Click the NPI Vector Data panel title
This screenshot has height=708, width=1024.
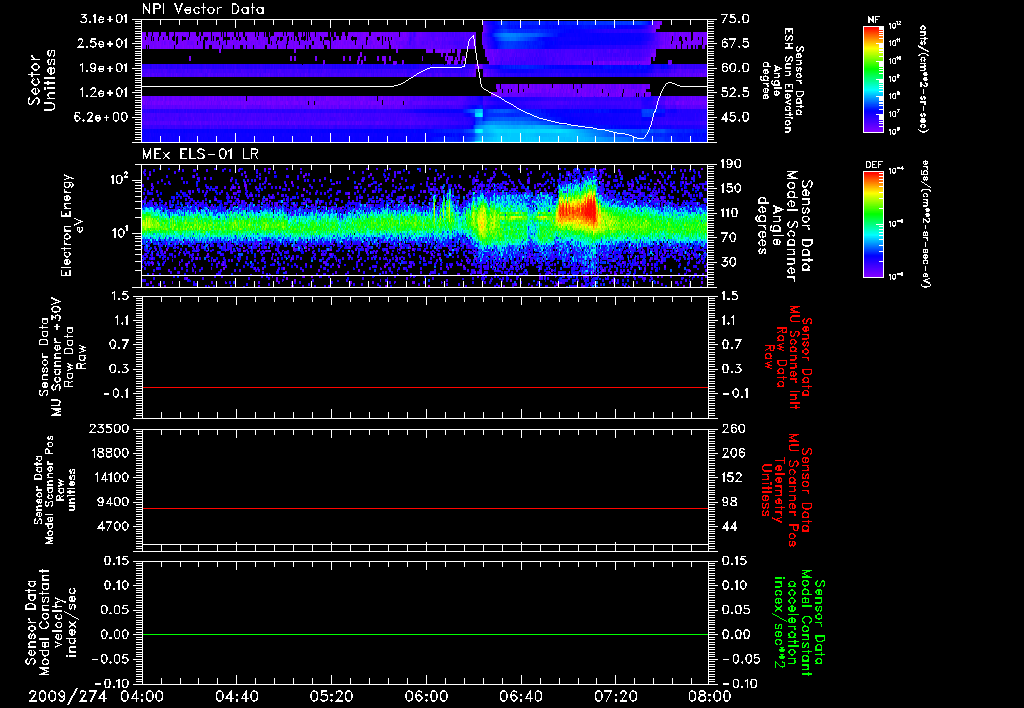pyautogui.click(x=203, y=9)
